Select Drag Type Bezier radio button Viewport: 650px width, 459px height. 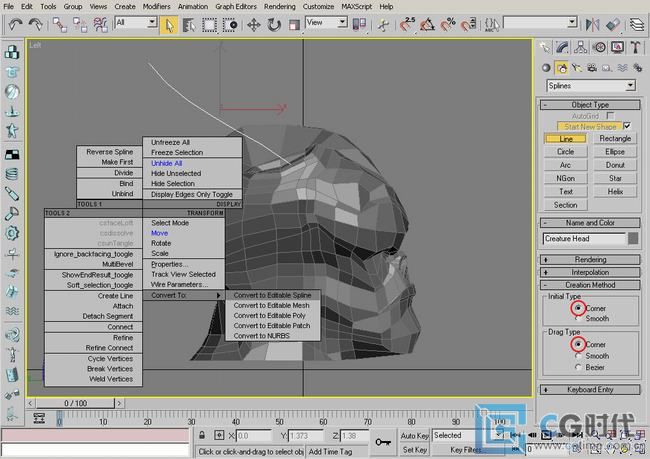pyautogui.click(x=578, y=367)
